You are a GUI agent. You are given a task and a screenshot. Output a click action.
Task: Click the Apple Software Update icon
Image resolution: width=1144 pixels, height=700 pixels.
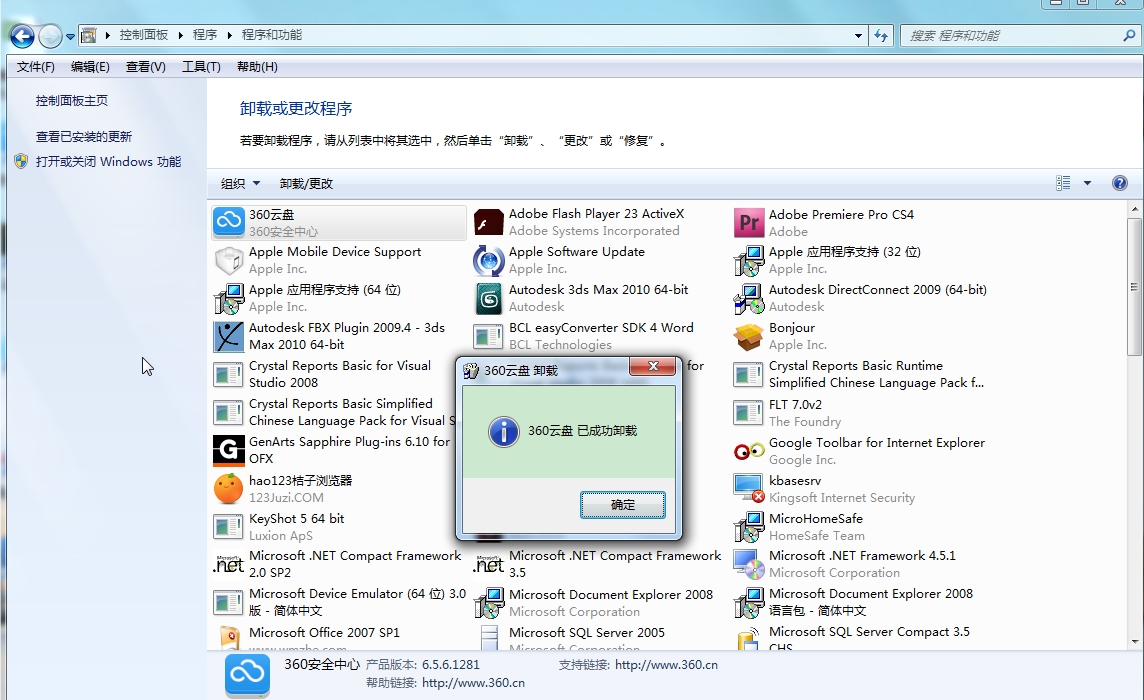(x=488, y=260)
